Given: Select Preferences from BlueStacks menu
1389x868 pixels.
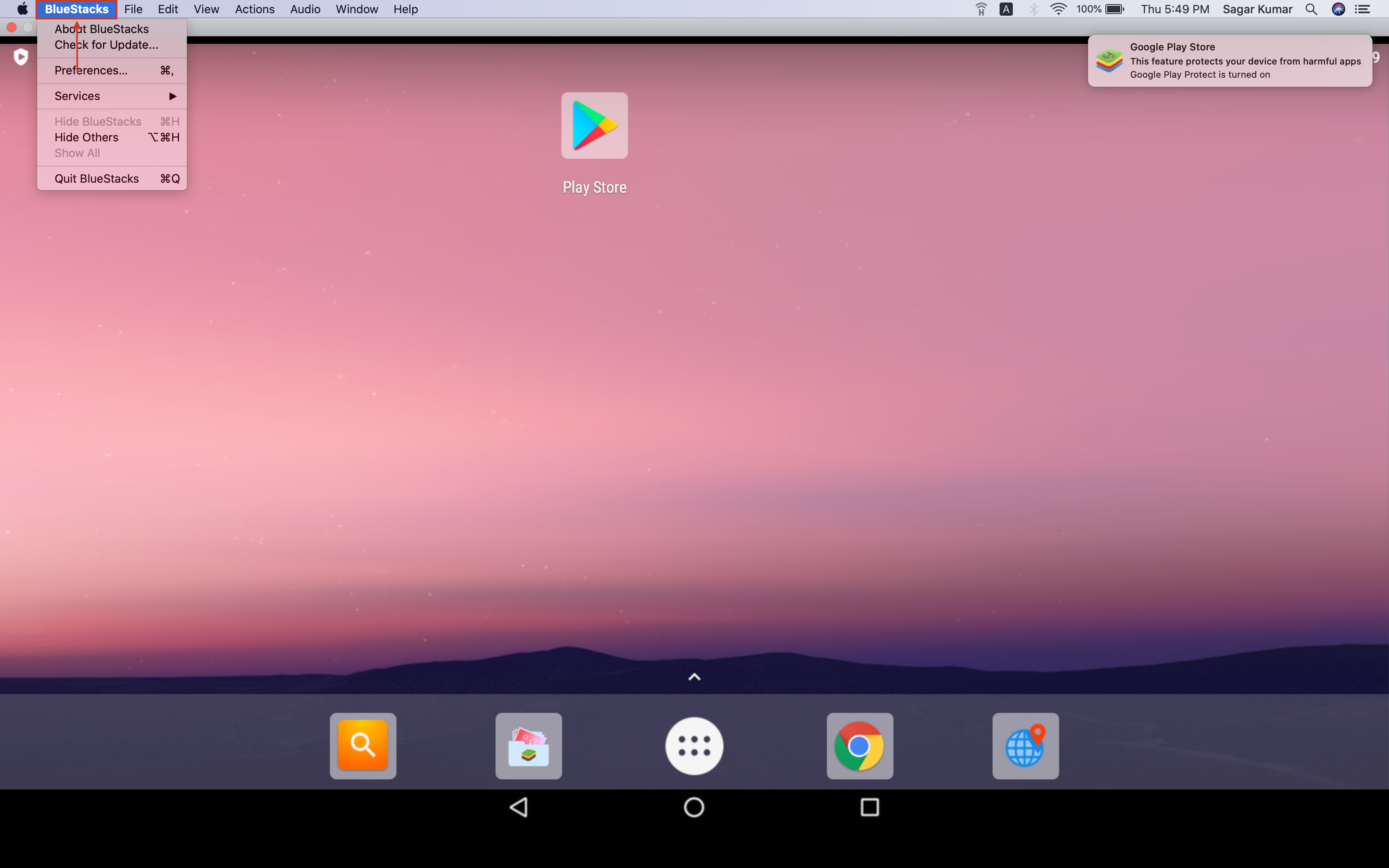Looking at the screenshot, I should click(x=90, y=70).
